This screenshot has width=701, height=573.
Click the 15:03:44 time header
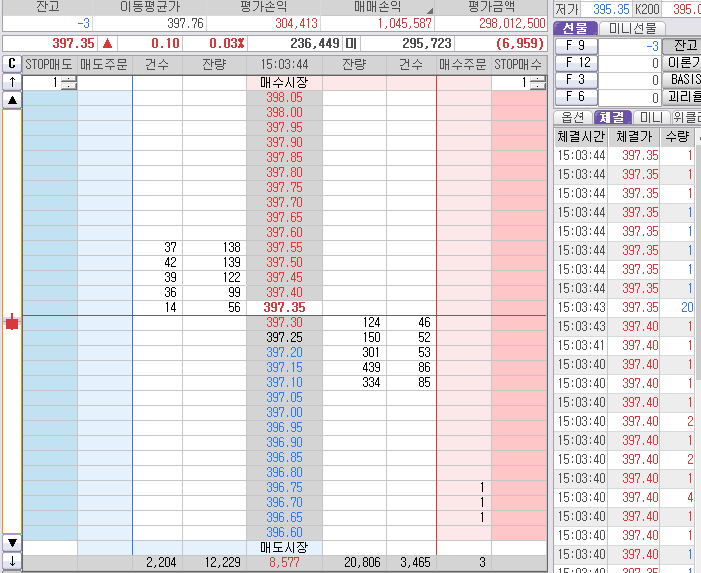[284, 64]
